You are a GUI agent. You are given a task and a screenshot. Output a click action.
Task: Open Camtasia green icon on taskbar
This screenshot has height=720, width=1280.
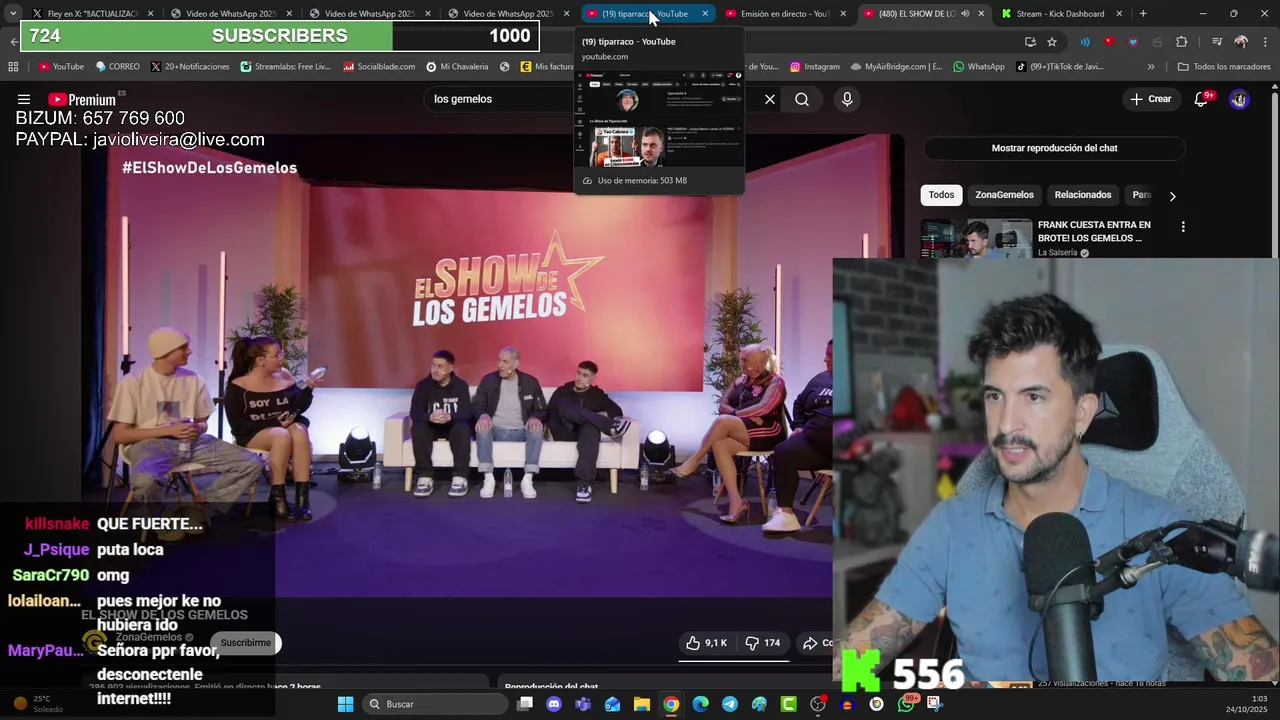click(789, 704)
